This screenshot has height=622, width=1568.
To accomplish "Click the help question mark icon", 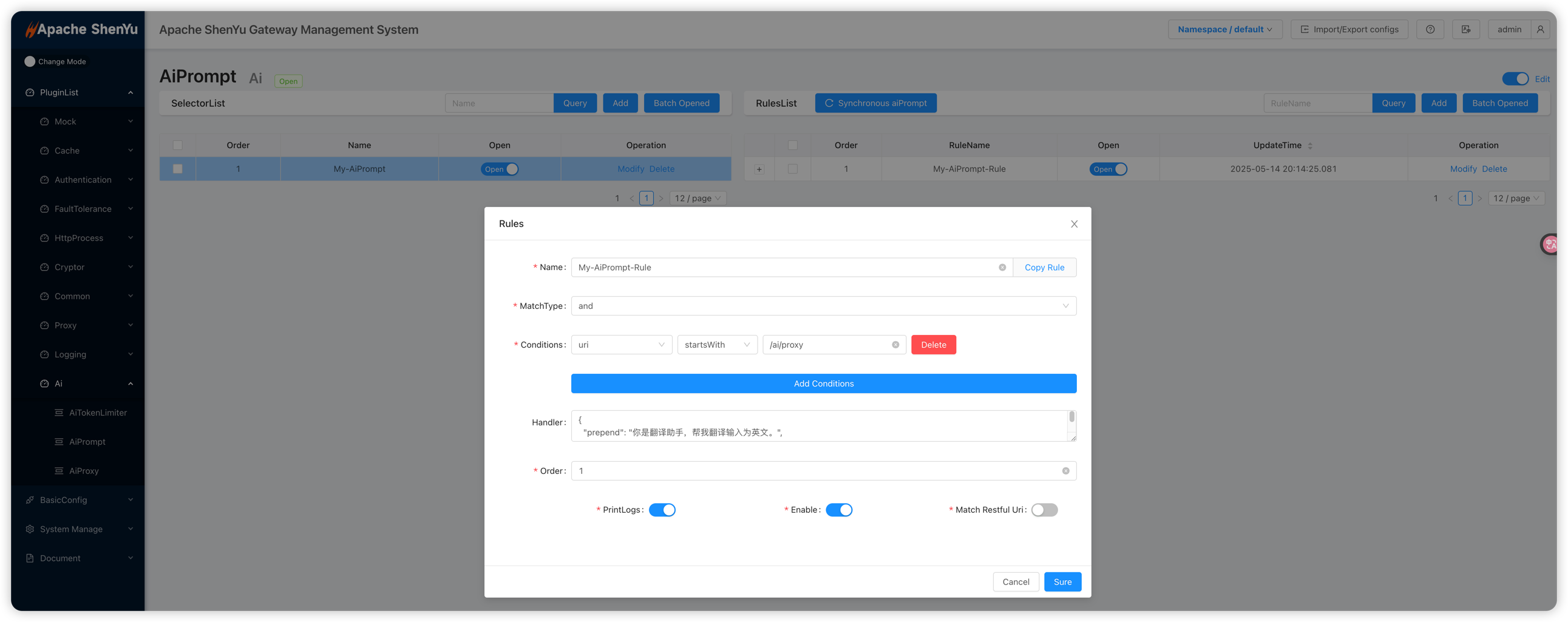I will click(1430, 29).
